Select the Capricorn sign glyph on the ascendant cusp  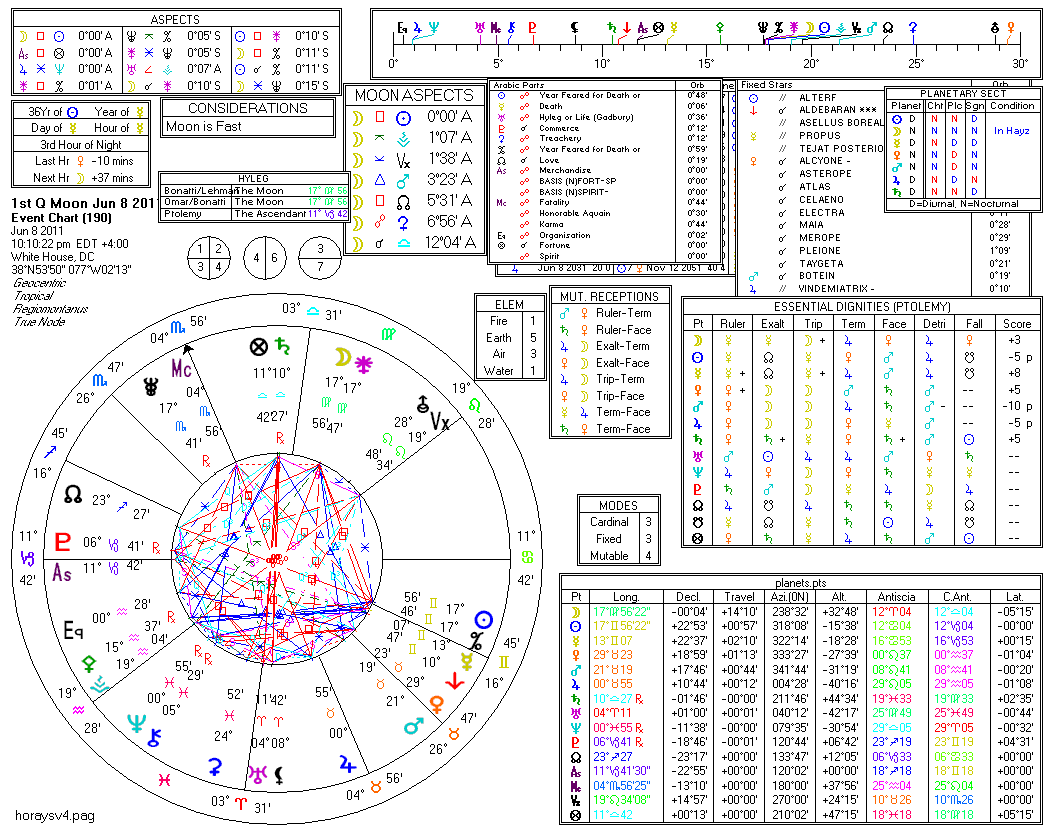(x=28, y=558)
